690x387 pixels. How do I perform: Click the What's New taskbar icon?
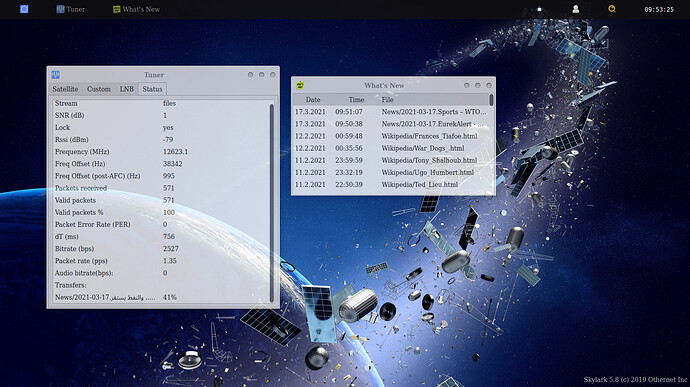(x=117, y=9)
